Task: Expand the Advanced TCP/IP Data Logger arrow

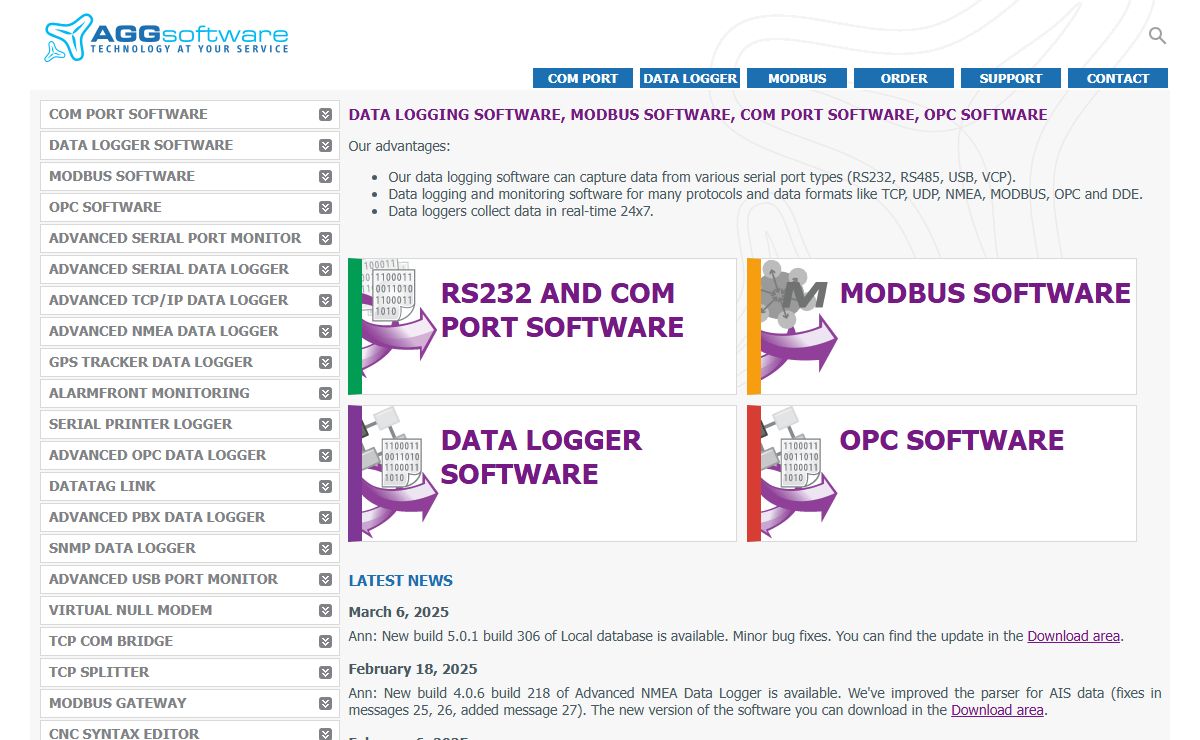Action: click(x=325, y=301)
